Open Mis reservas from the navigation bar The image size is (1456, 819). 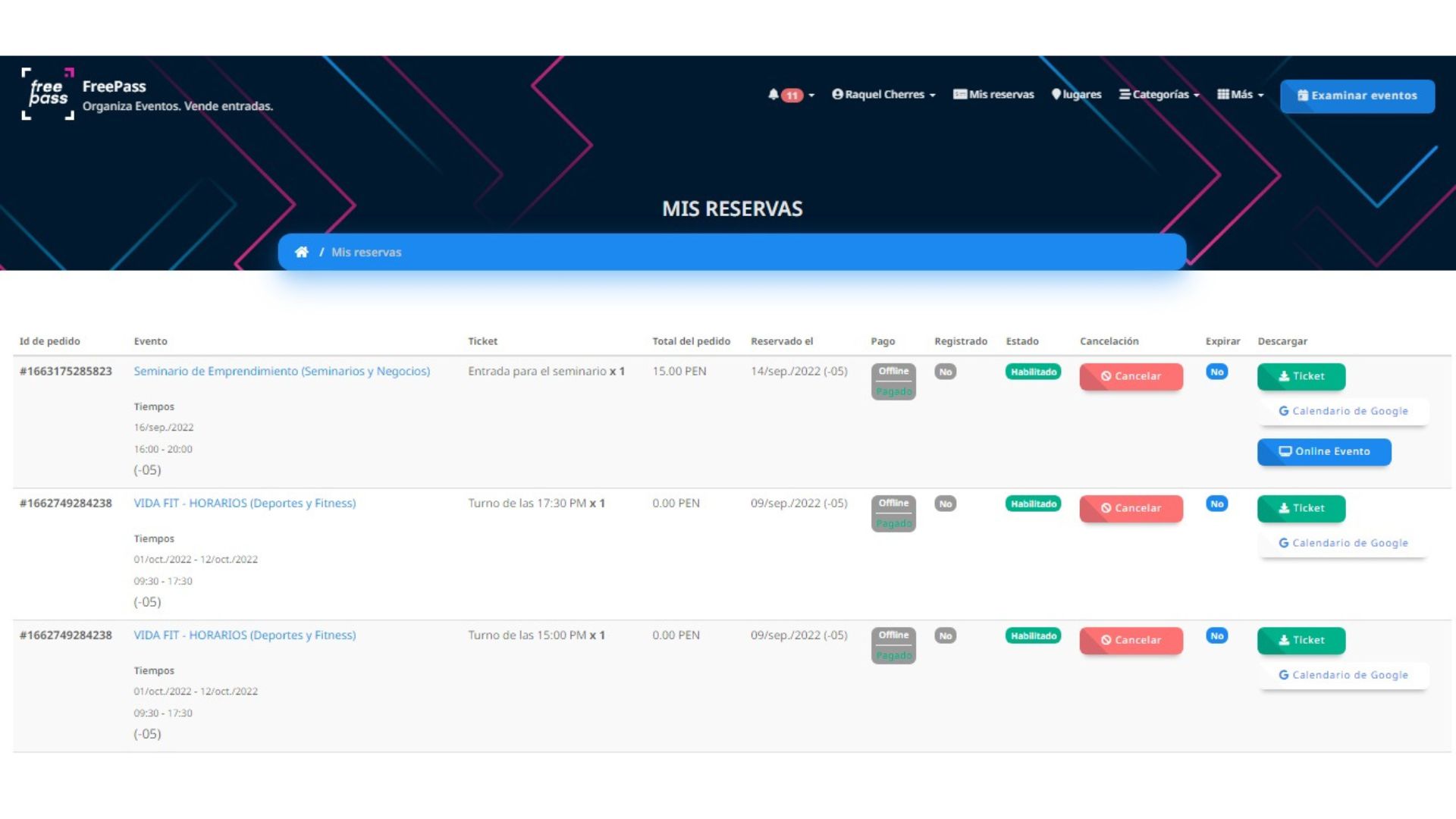point(993,94)
